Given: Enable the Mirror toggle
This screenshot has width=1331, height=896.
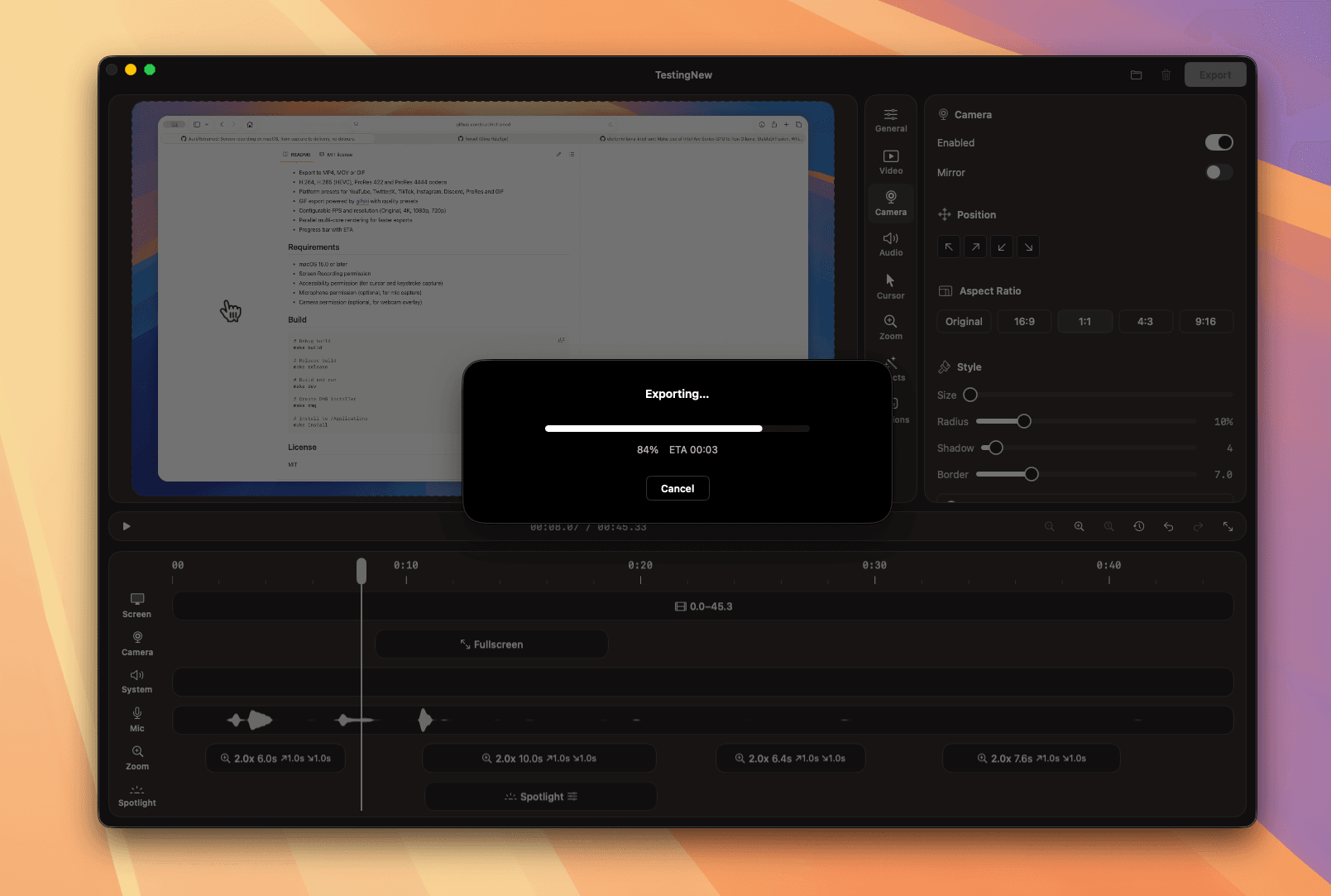Looking at the screenshot, I should (x=1218, y=172).
